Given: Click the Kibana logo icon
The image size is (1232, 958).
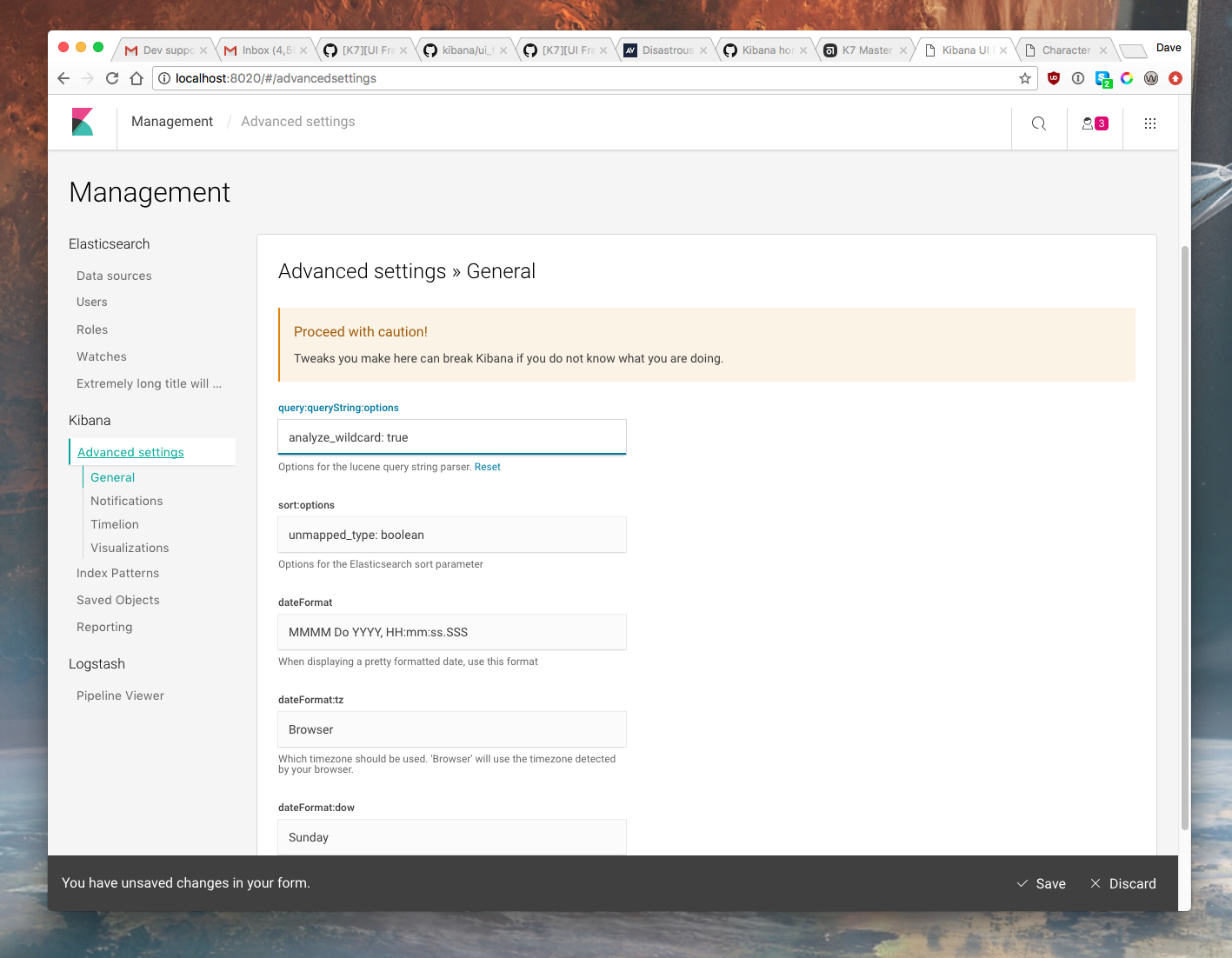Looking at the screenshot, I should point(83,122).
